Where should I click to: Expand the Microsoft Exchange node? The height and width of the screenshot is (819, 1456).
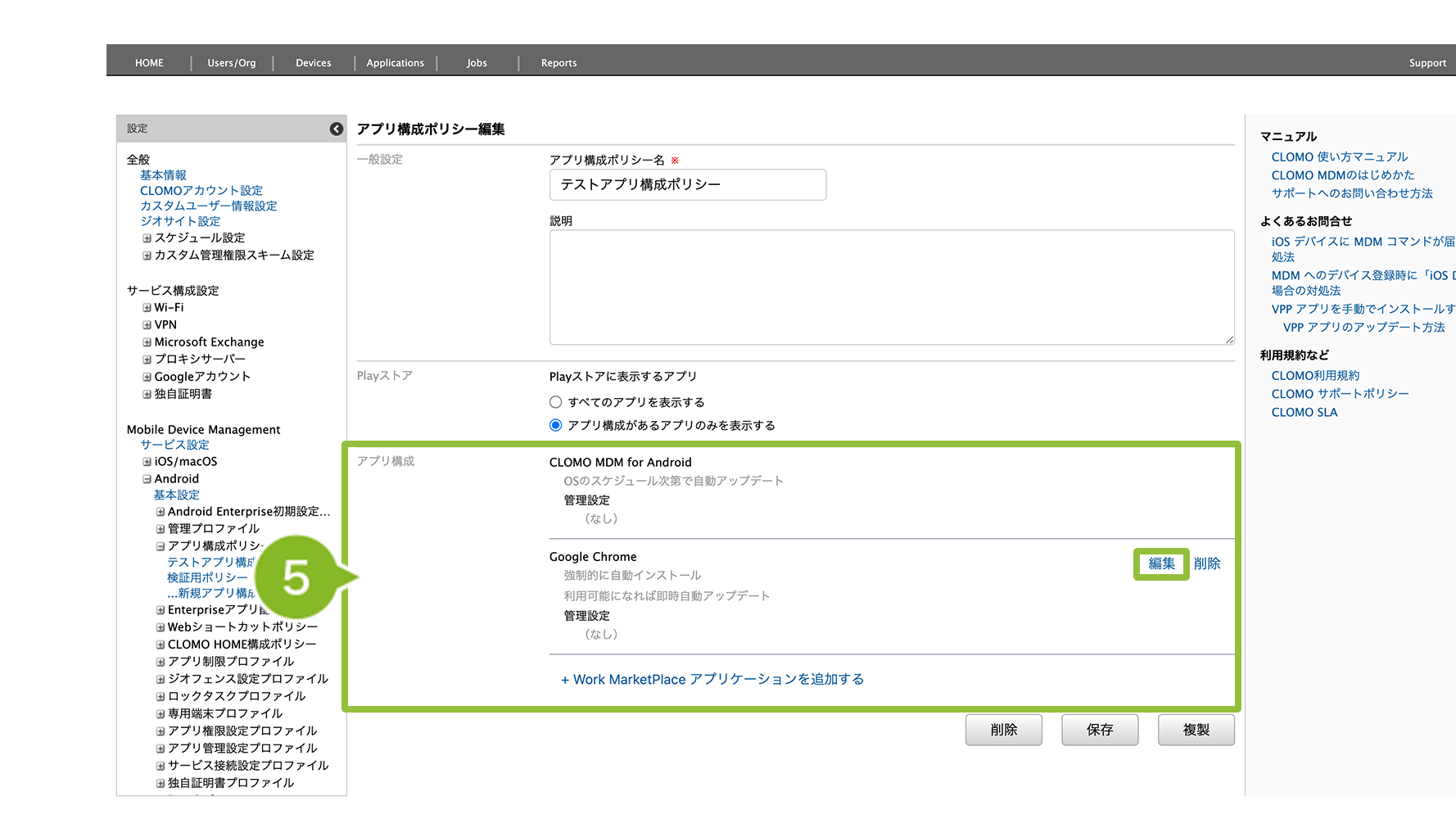pos(147,342)
